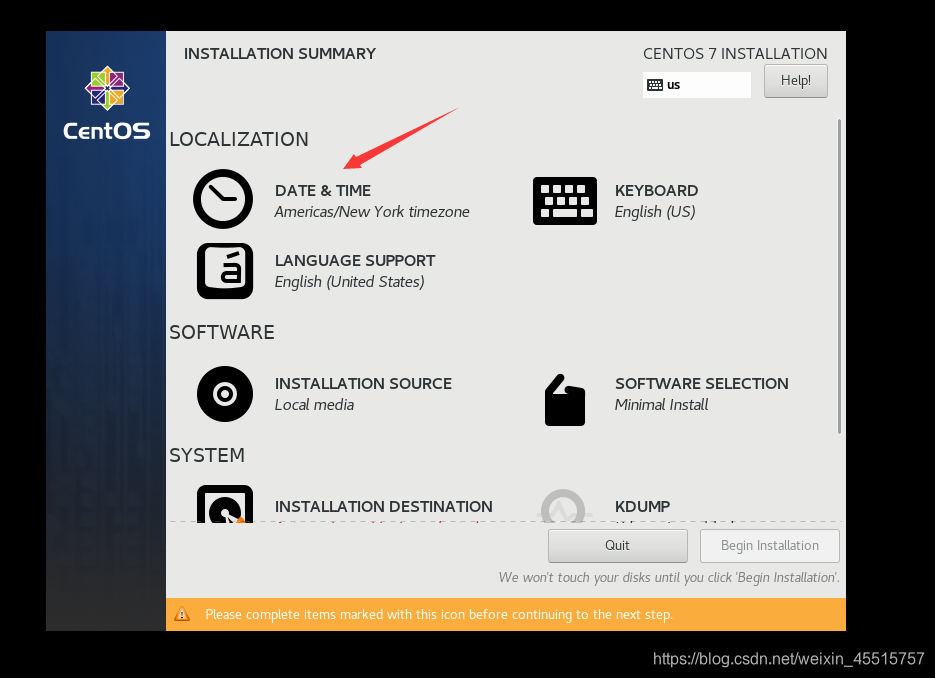Viewport: 935px width, 678px height.
Task: Click the us keyboard layout indicator field
Action: coord(696,85)
